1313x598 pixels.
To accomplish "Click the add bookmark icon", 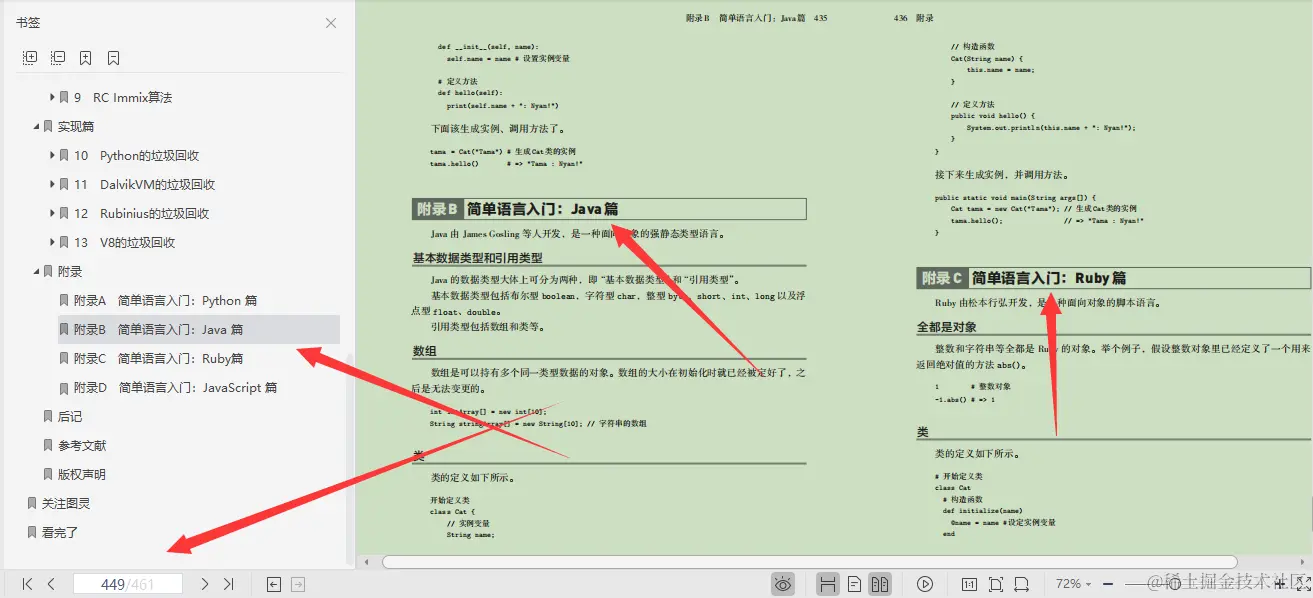I will pos(85,57).
